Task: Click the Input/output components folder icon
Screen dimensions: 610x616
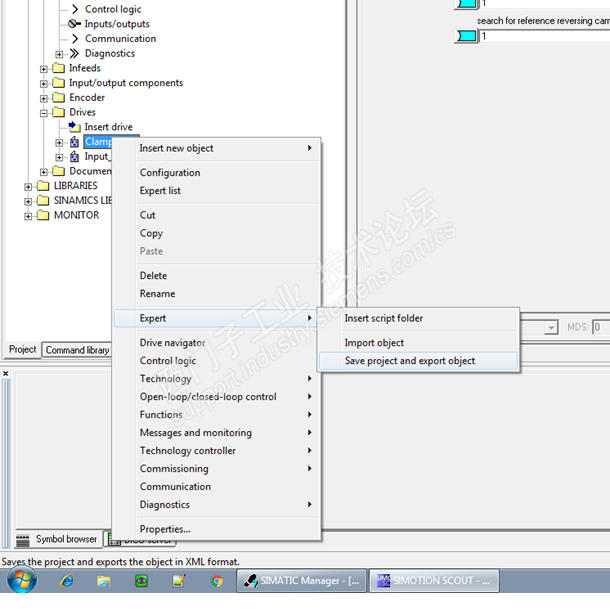Action: 59,83
